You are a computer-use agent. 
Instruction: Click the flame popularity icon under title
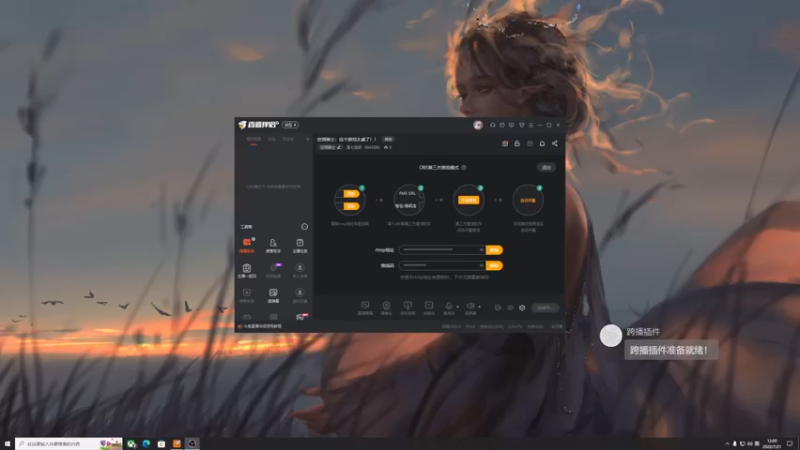[386, 147]
